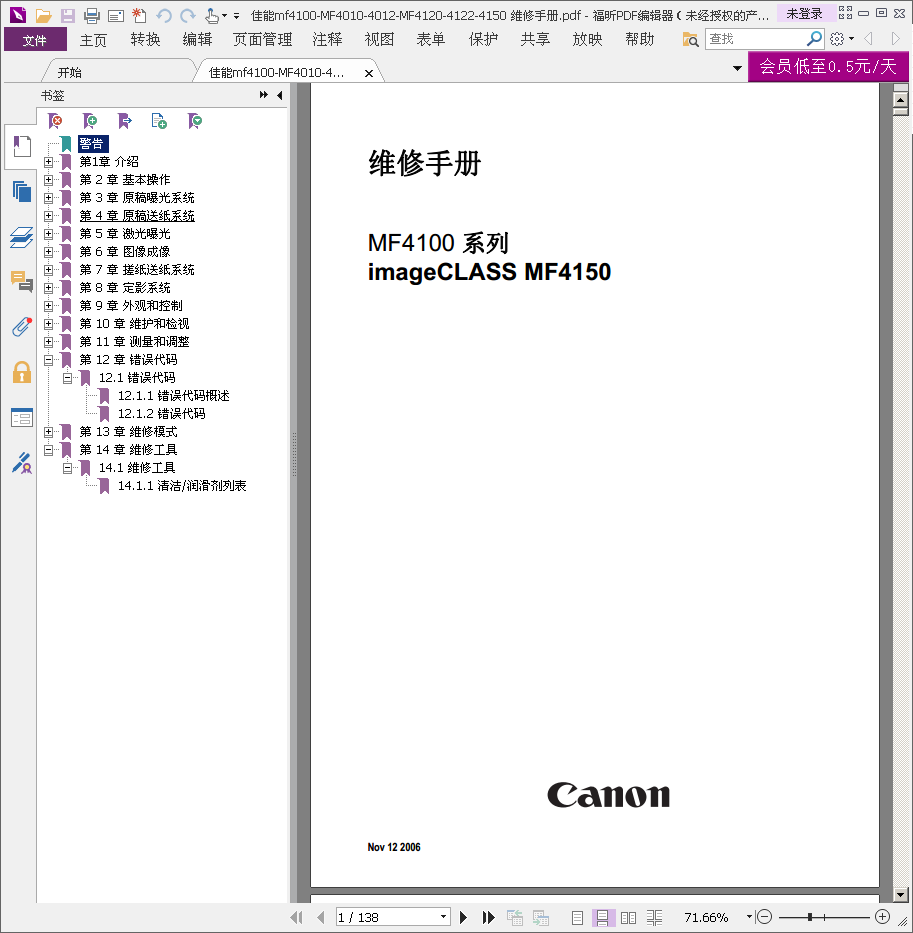Open the Security lock sidebar icon
This screenshot has height=933, width=913.
click(21, 372)
